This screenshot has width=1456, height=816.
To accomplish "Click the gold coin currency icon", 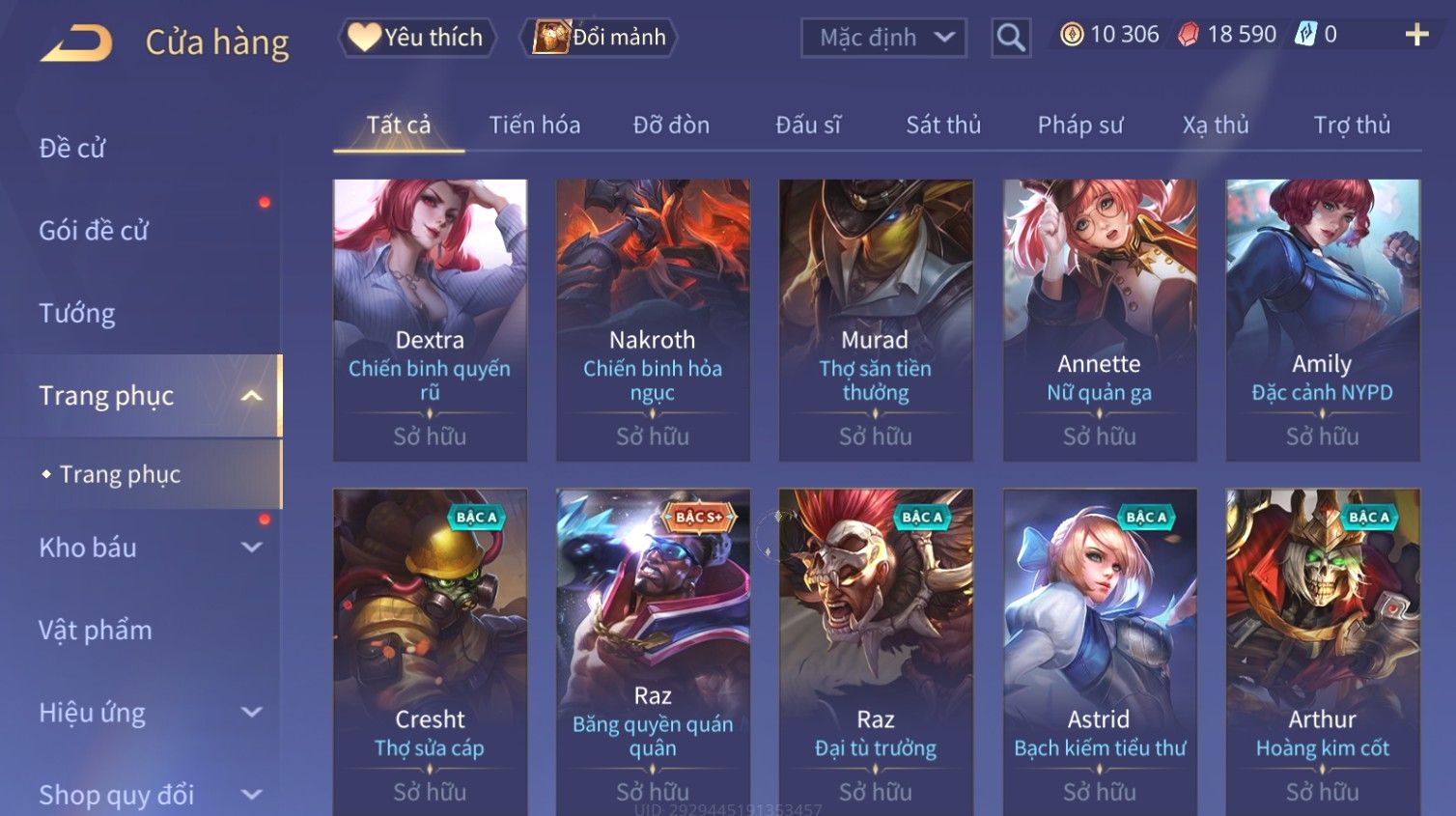I will [x=1072, y=35].
